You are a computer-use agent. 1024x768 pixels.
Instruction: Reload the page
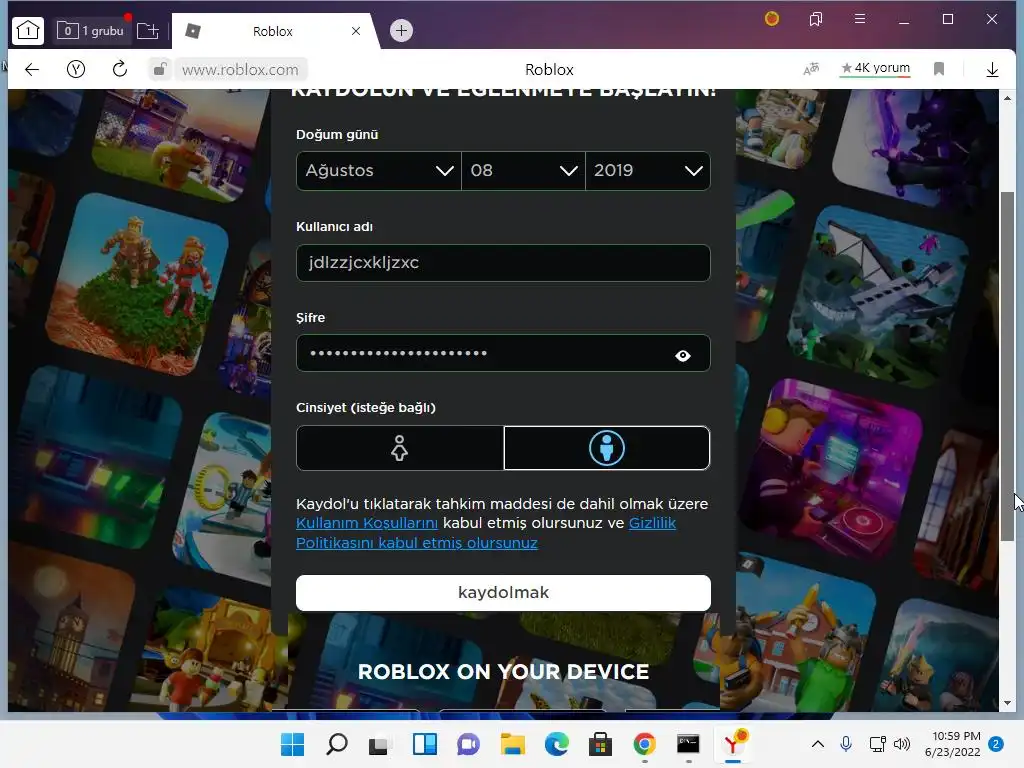120,69
